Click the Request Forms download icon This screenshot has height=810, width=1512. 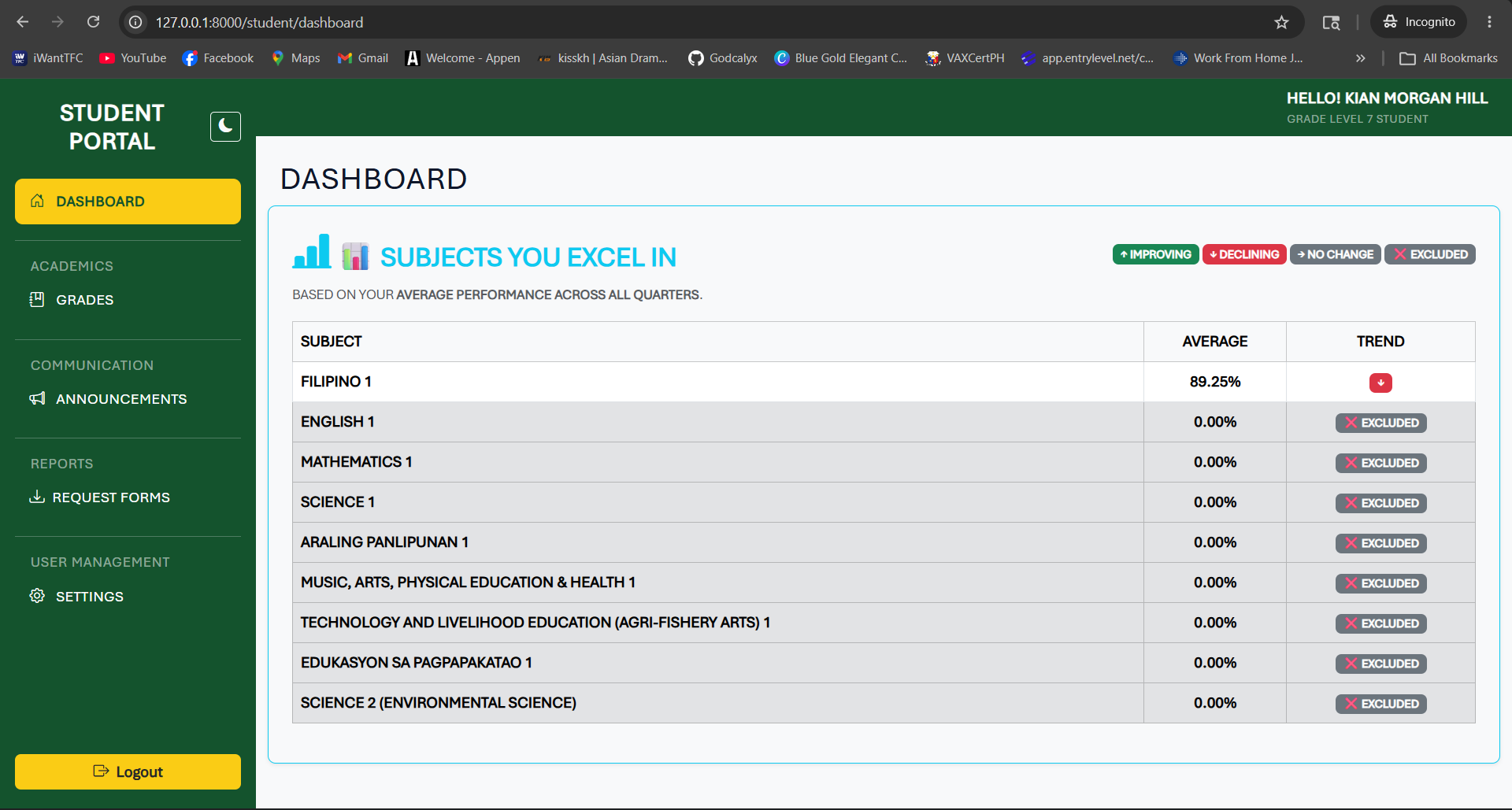(x=36, y=497)
